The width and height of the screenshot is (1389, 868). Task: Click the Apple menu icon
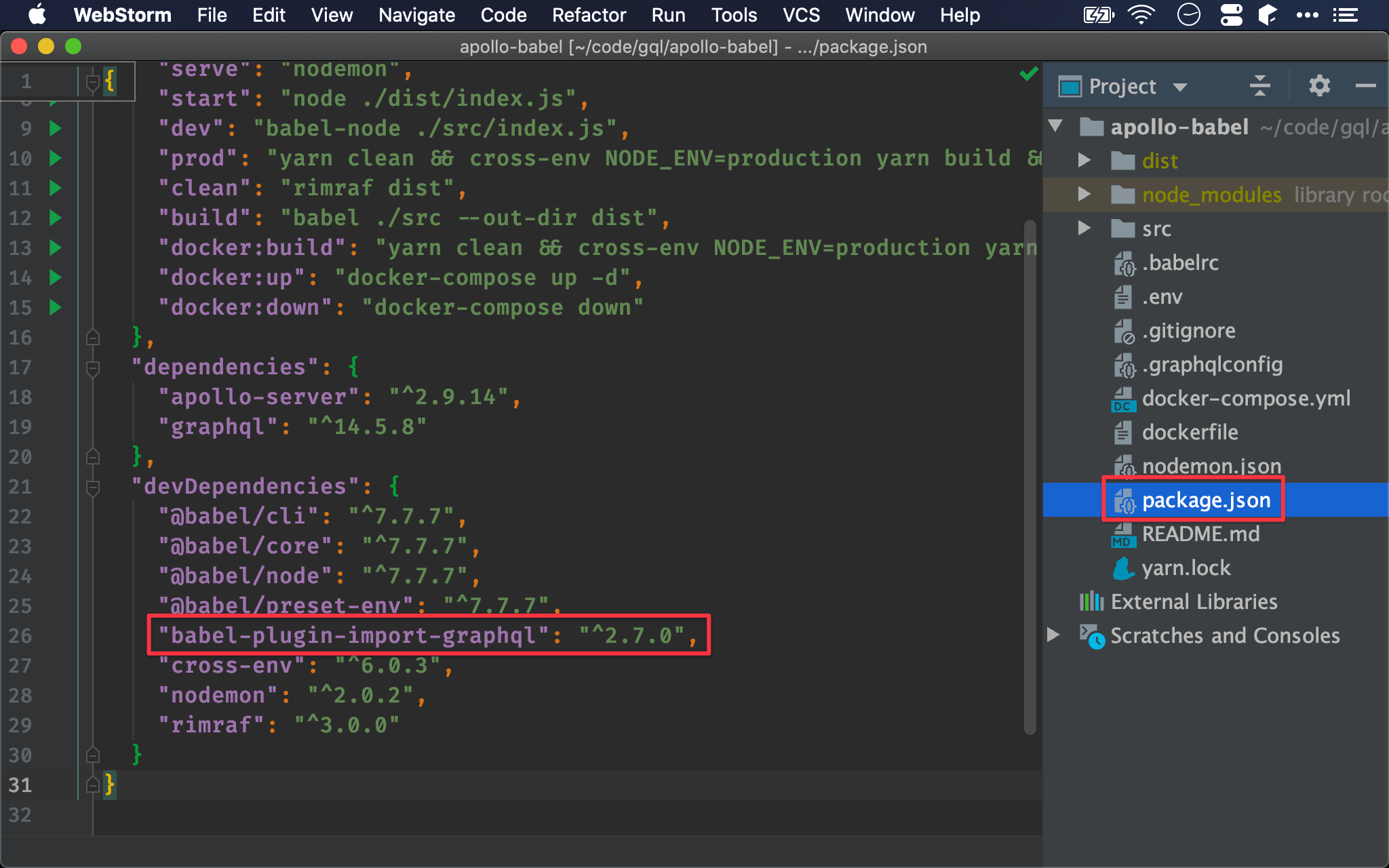37,14
